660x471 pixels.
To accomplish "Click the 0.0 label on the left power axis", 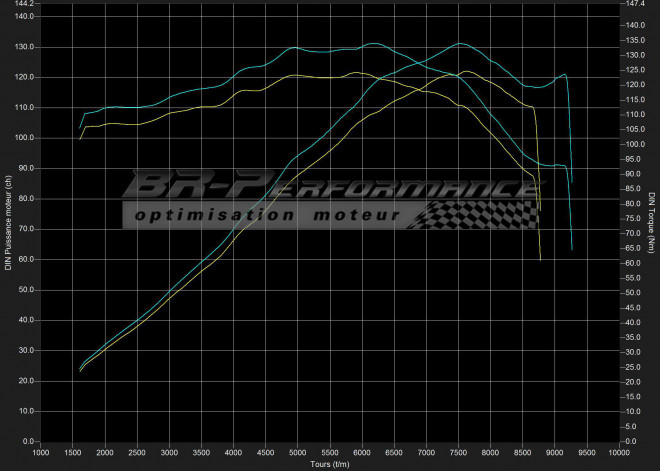I will click(x=29, y=441).
